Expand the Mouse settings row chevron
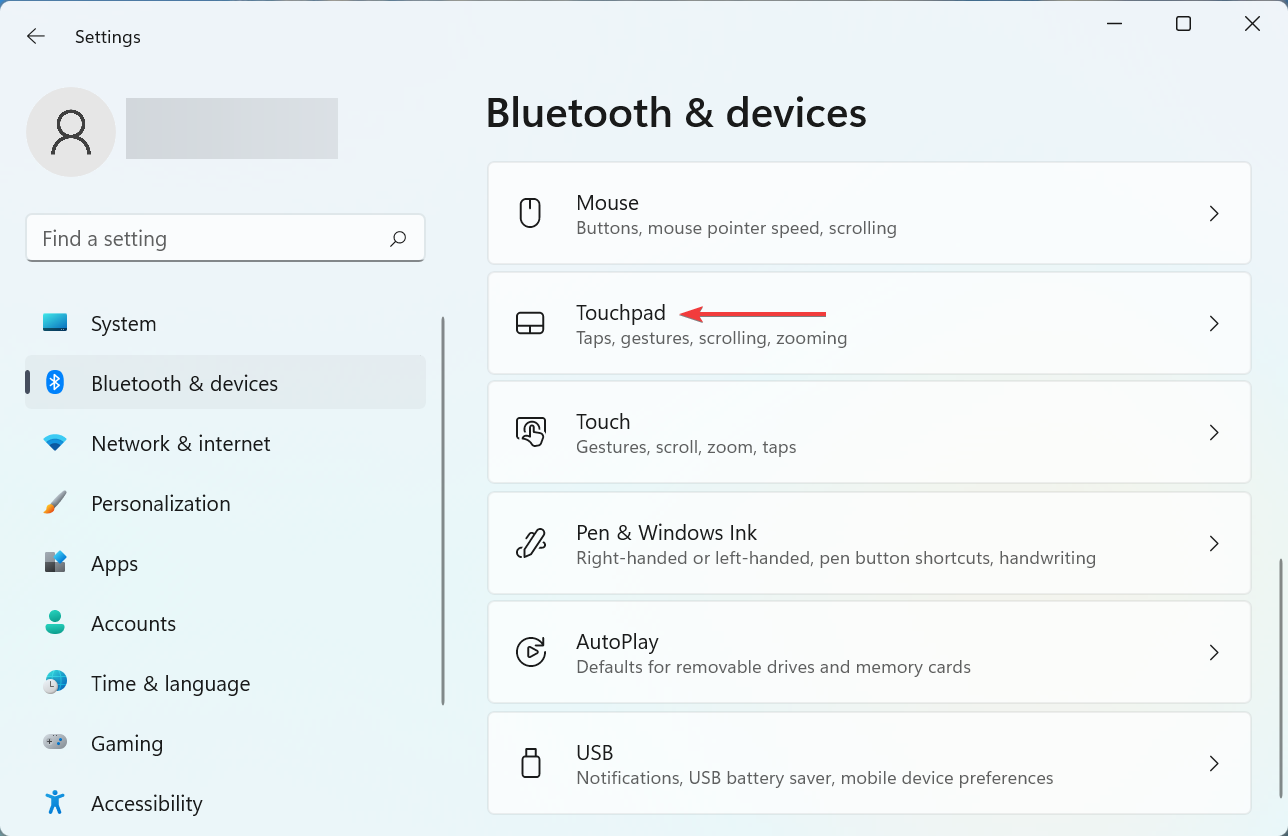The image size is (1288, 836). click(1214, 213)
